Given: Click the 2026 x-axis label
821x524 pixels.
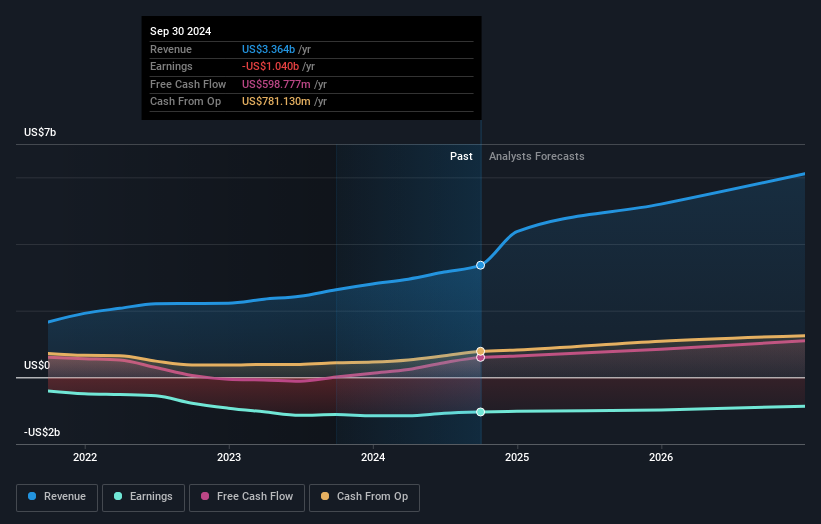Looking at the screenshot, I should coord(661,457).
